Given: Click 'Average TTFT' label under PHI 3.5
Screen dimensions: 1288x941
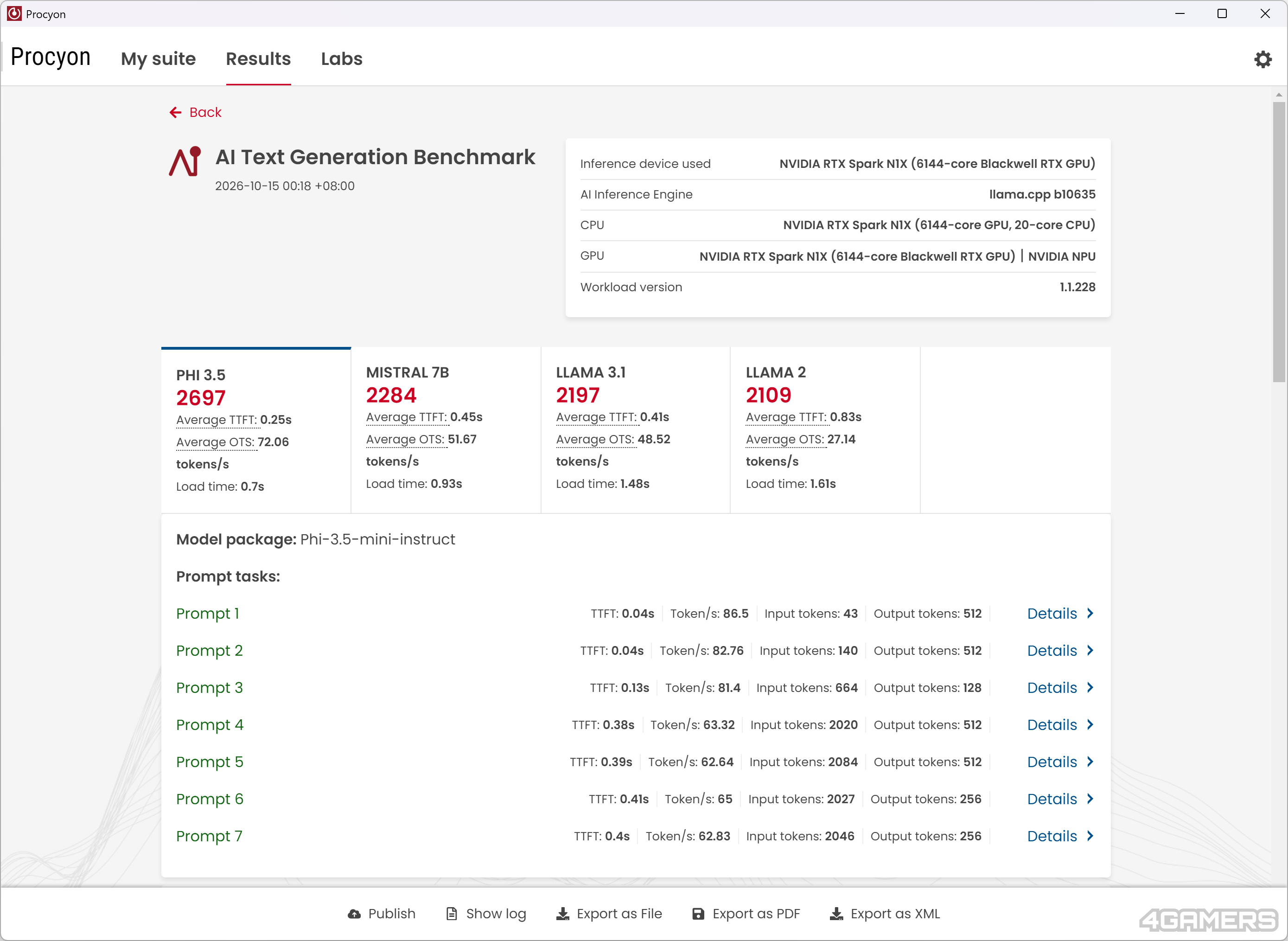Looking at the screenshot, I should tap(217, 420).
